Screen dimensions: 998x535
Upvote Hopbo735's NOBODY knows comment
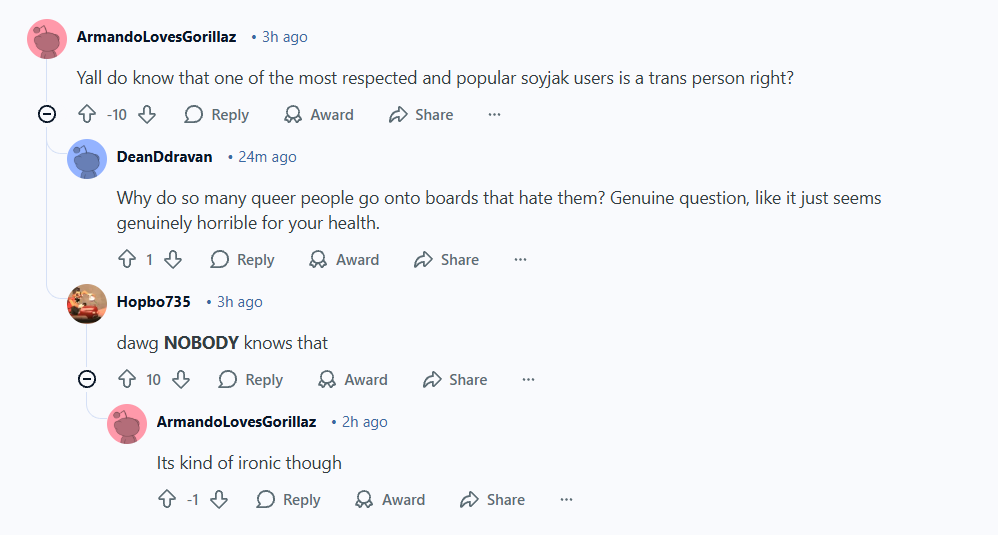pyautogui.click(x=127, y=380)
